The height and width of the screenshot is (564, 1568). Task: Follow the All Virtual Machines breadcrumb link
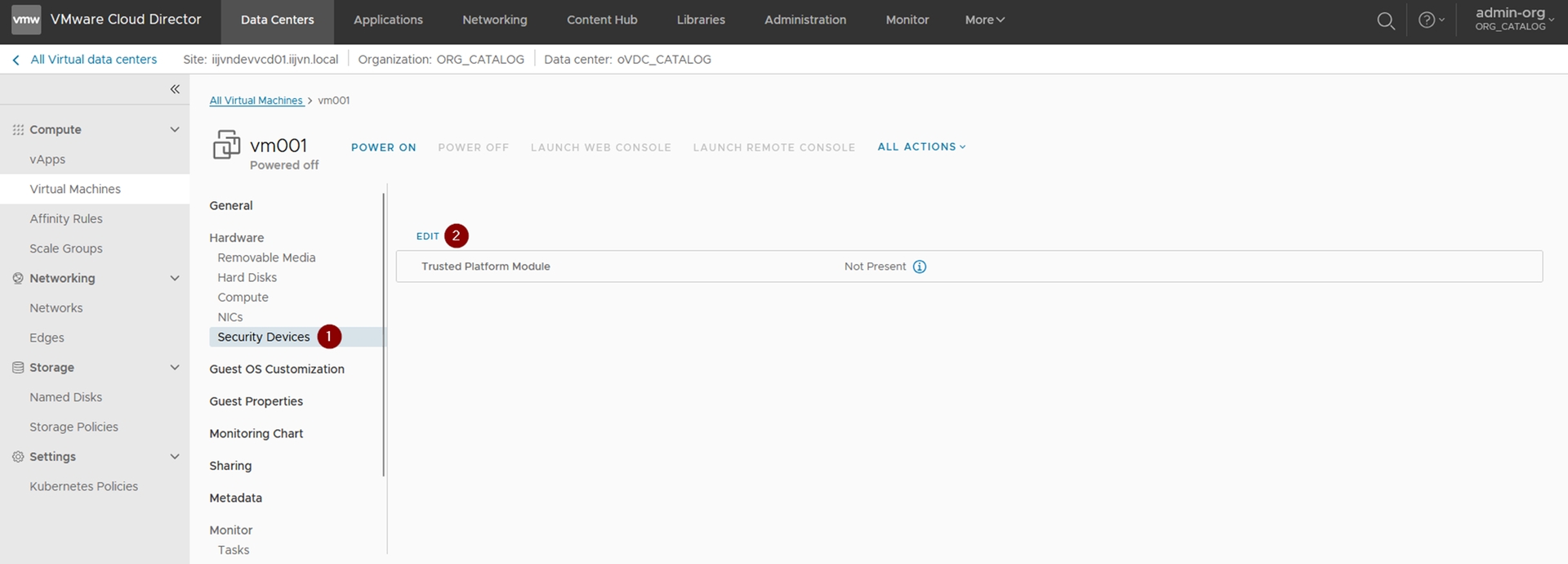tap(256, 101)
